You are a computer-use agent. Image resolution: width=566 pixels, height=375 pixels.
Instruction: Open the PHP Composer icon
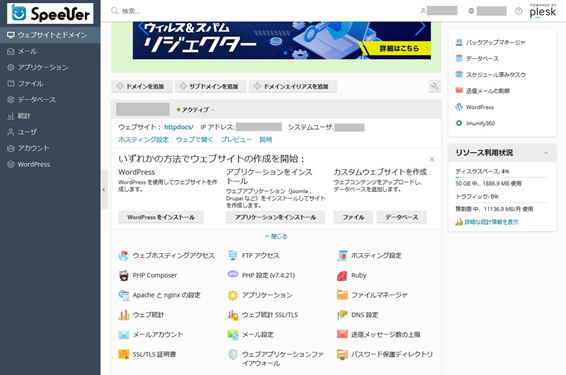124,275
